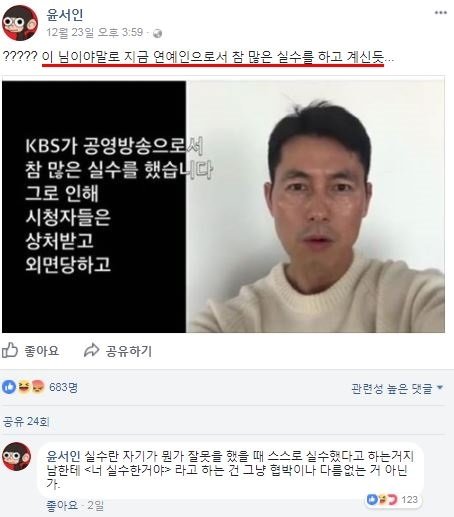Click the laughing reaction emoji near 683명
Screen dimensions: 454x517
tap(23, 387)
